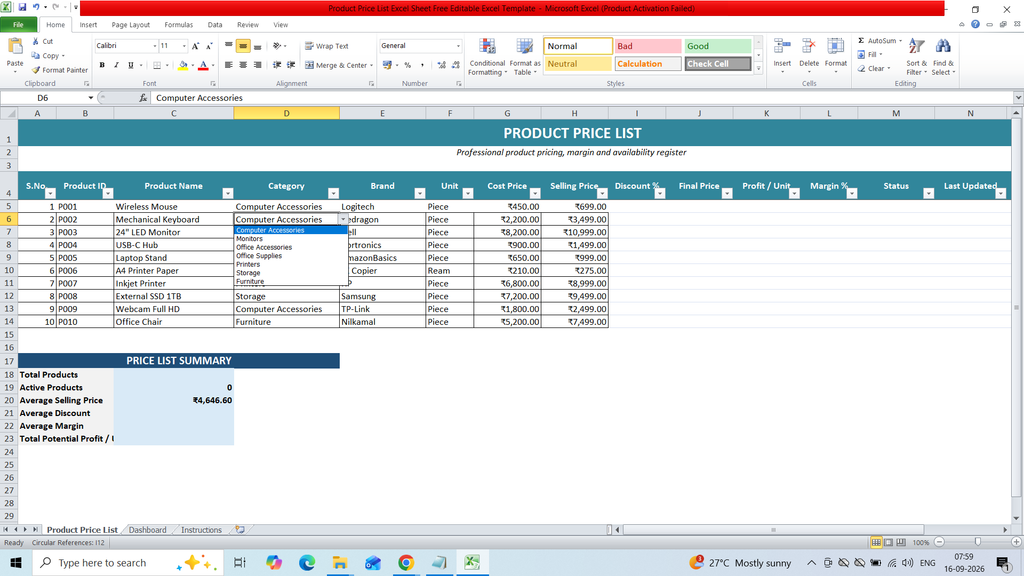Apply the Neutral cell style
The image size is (1024, 576).
[577, 64]
